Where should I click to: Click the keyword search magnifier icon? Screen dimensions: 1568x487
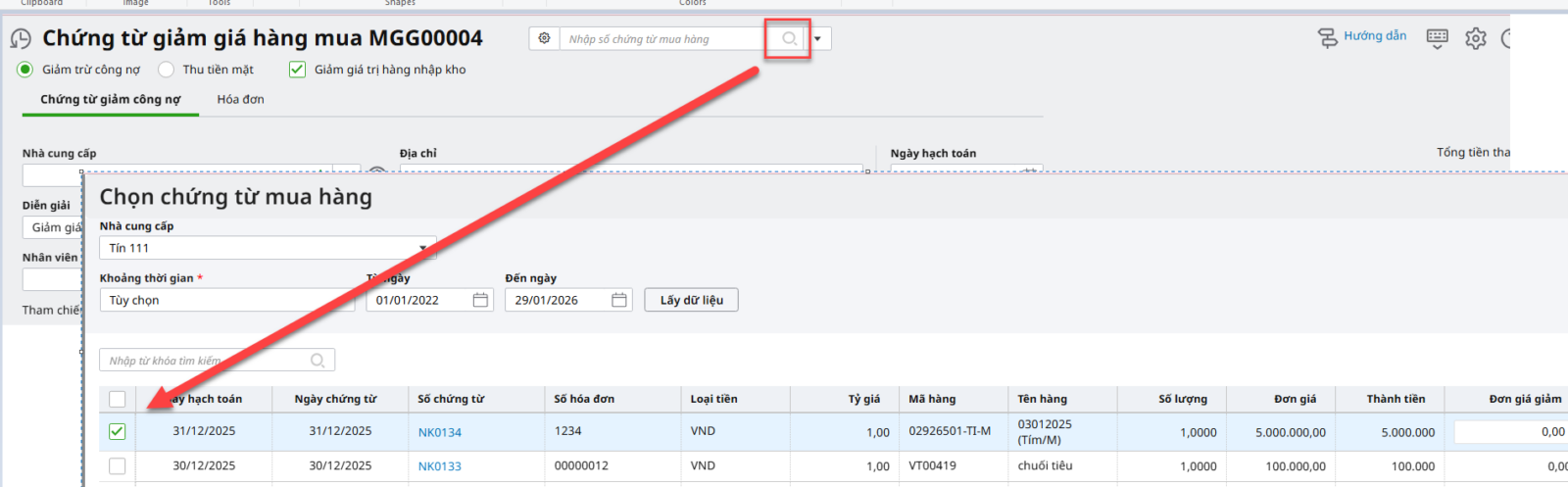coord(318,361)
